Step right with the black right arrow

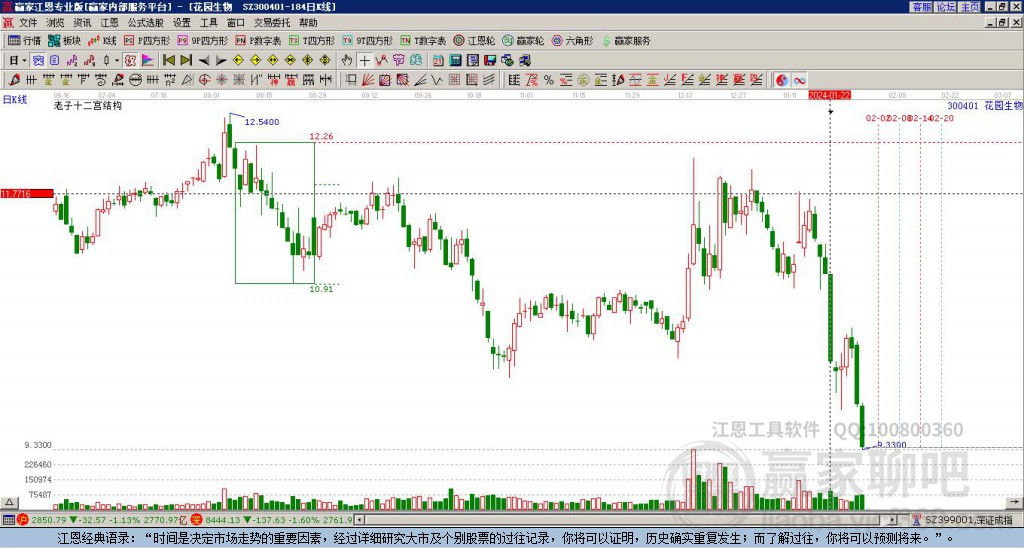221,61
